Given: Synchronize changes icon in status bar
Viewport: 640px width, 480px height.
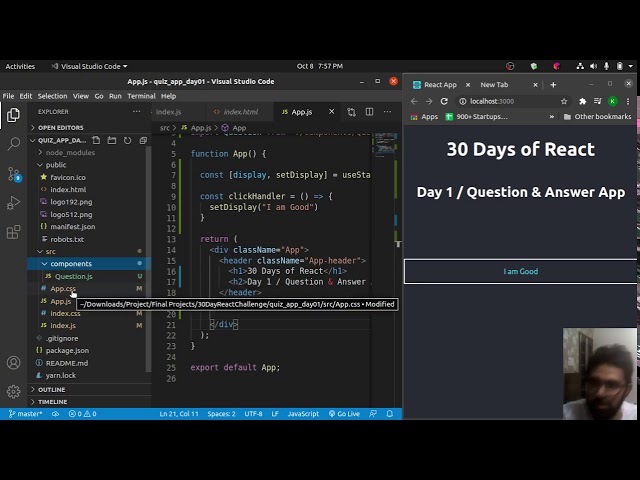Looking at the screenshot, I should (55, 413).
